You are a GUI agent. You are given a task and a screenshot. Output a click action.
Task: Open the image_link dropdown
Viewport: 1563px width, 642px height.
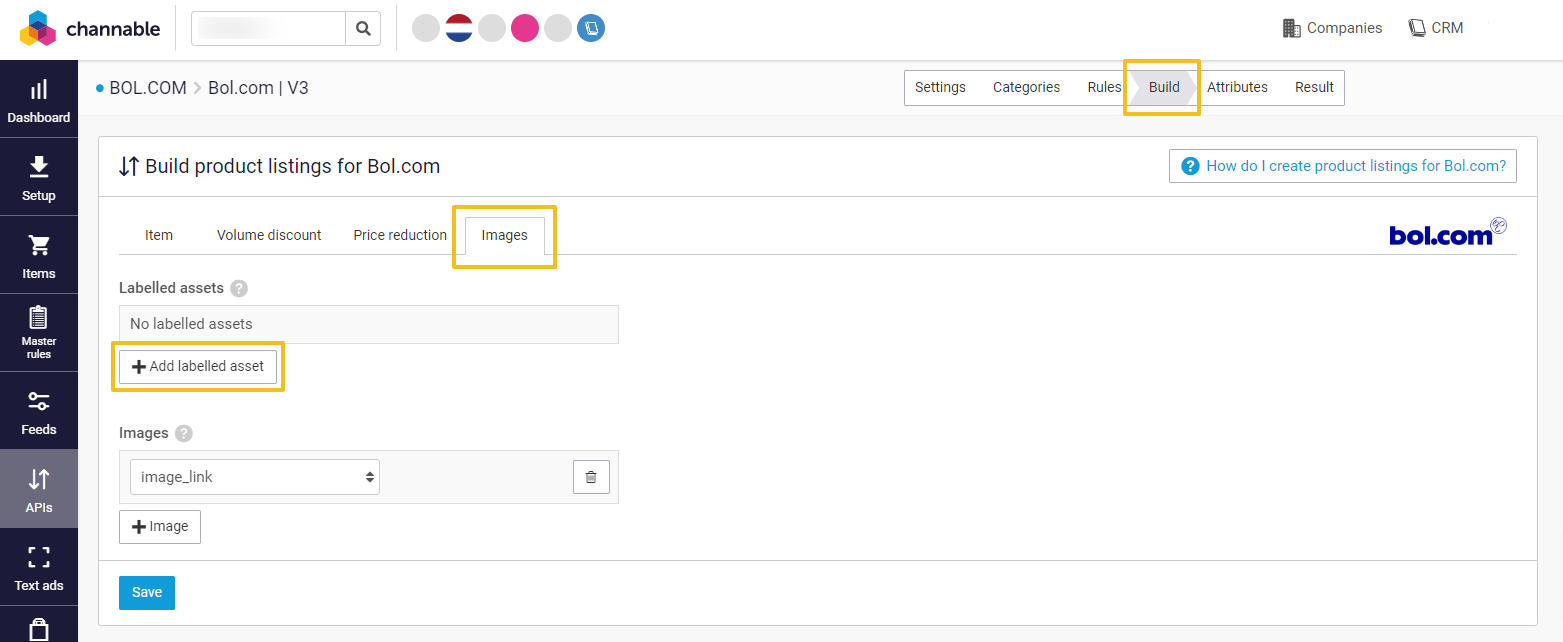pos(255,477)
